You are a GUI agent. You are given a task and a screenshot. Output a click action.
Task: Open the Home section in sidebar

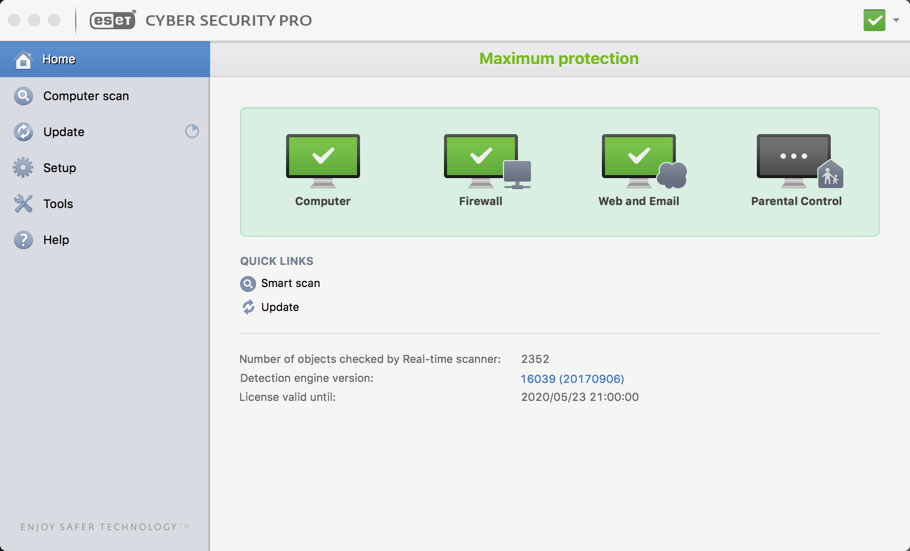tap(104, 59)
